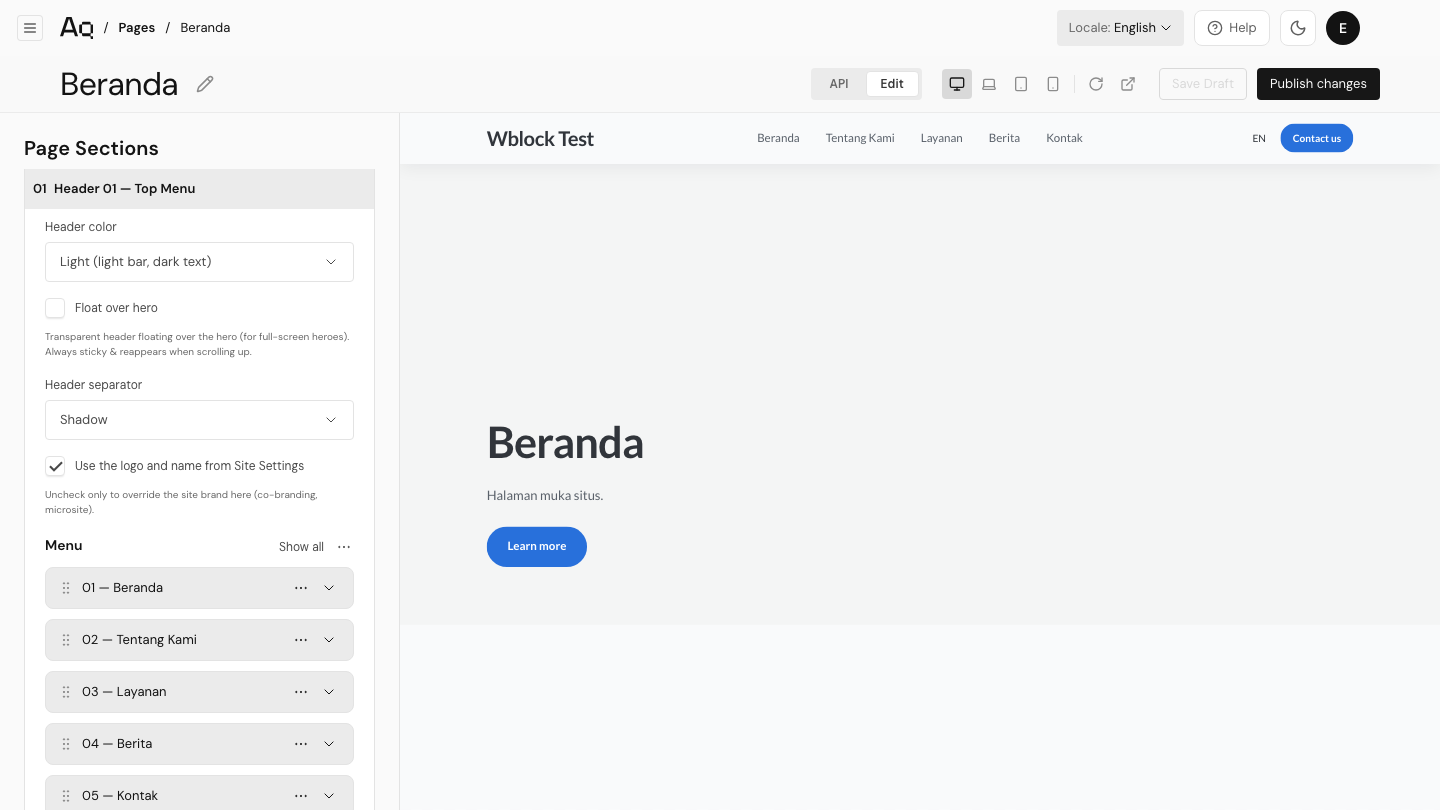The height and width of the screenshot is (810, 1440).
Task: Expand 05 — Kontak menu item
Action: tap(329, 796)
